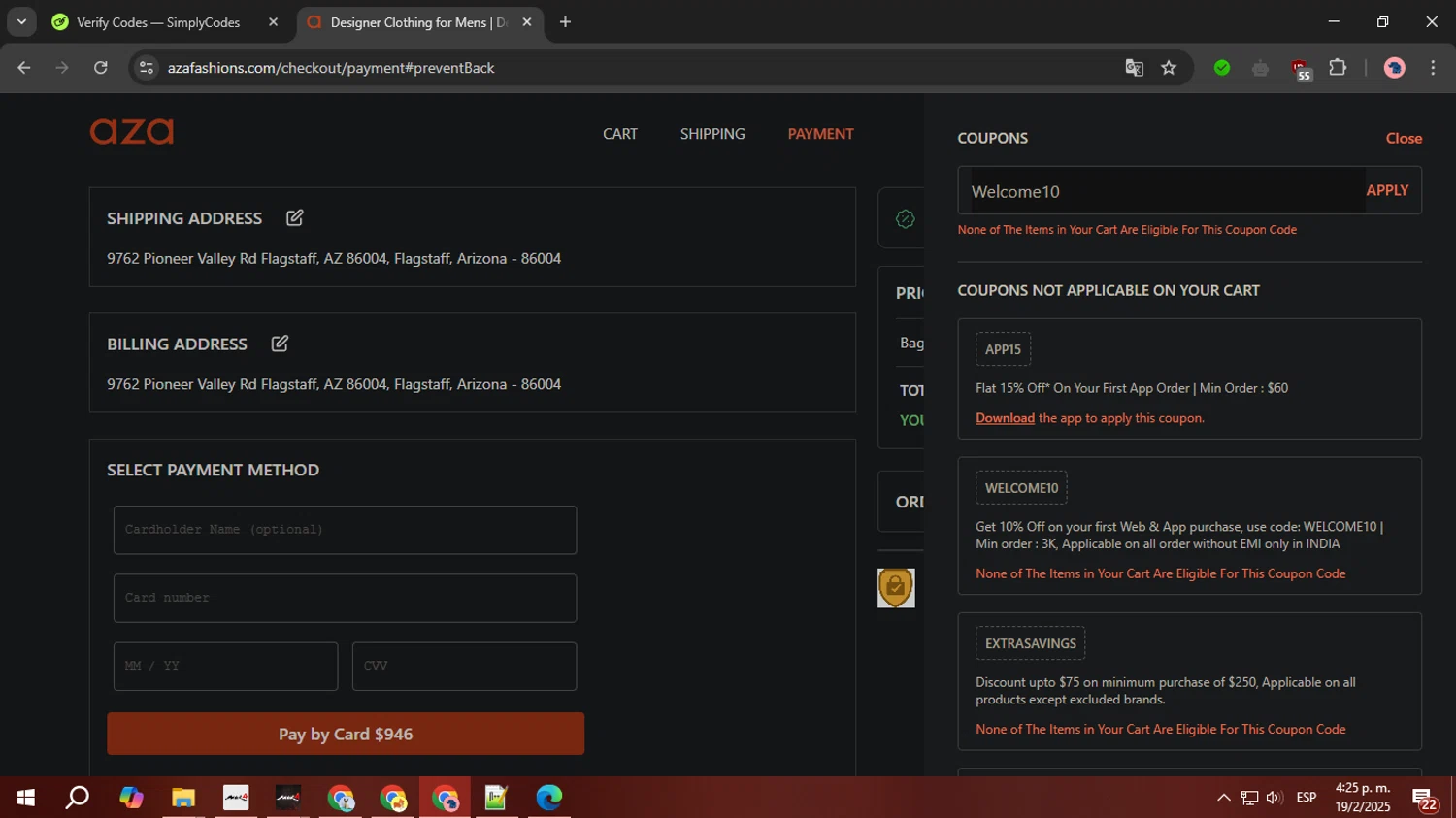
Task: Open File Explorer from taskbar
Action: (x=183, y=798)
